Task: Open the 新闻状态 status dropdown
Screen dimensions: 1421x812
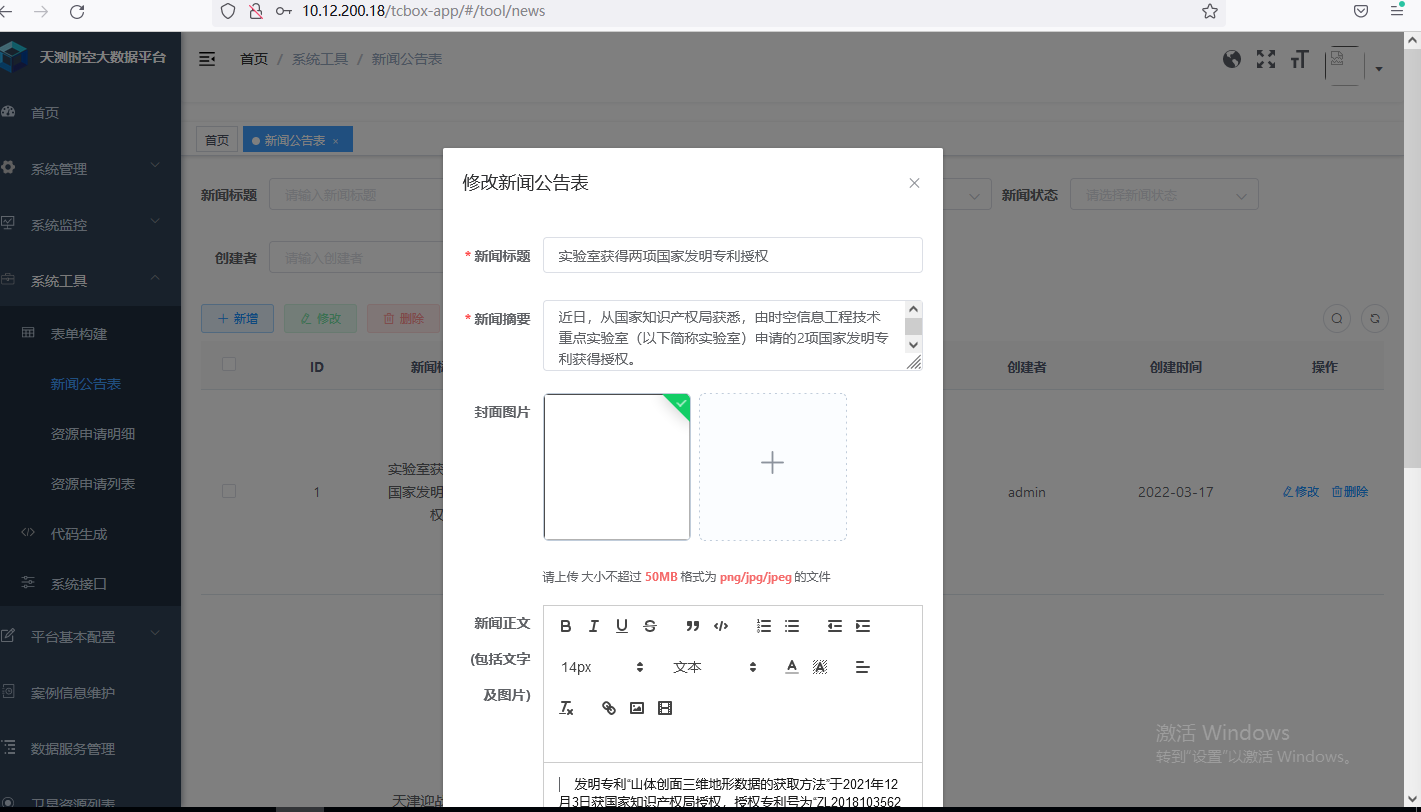Action: tap(1163, 194)
